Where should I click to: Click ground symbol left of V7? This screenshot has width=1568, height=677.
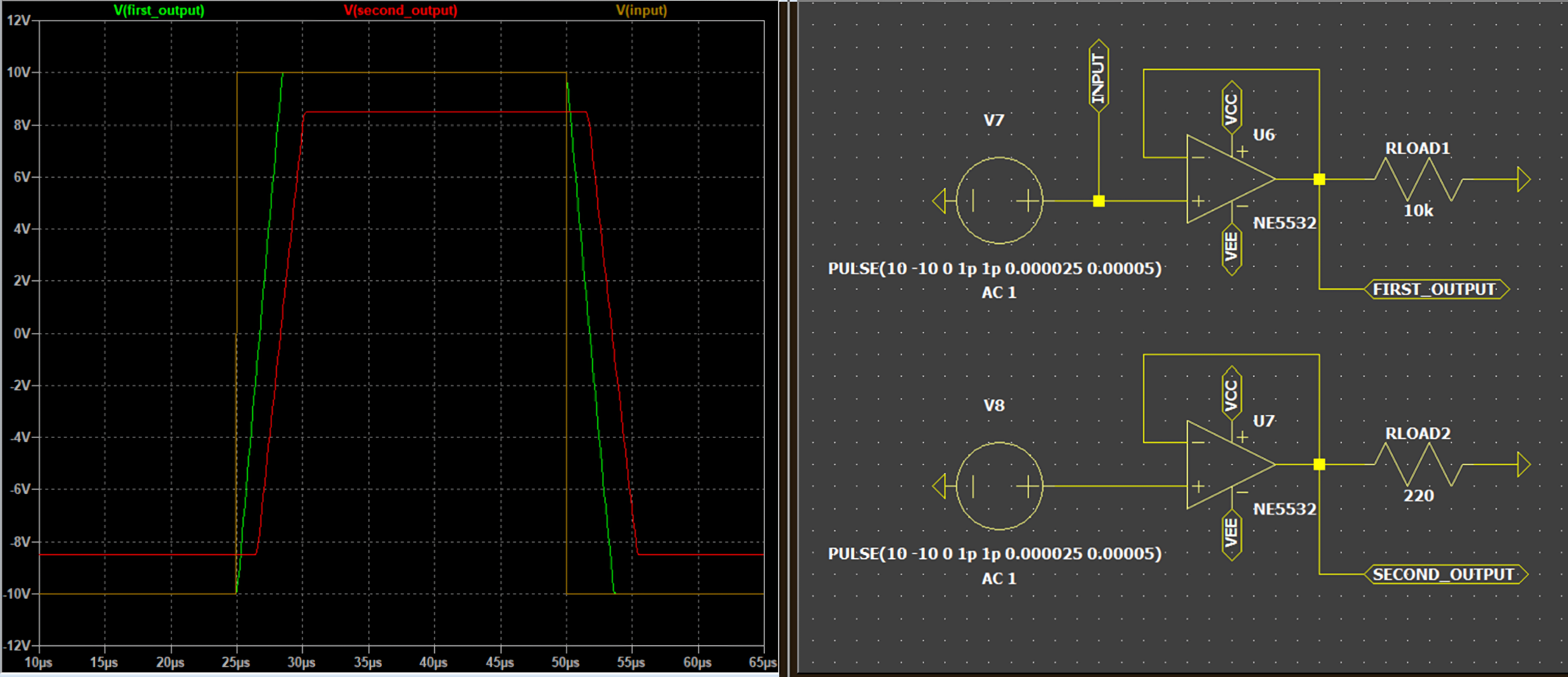pyautogui.click(x=939, y=201)
